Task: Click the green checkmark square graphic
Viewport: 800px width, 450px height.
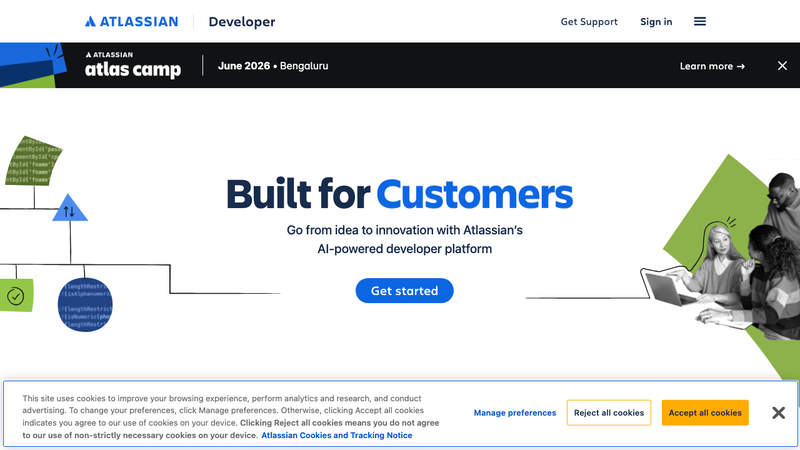Action: tap(16, 295)
